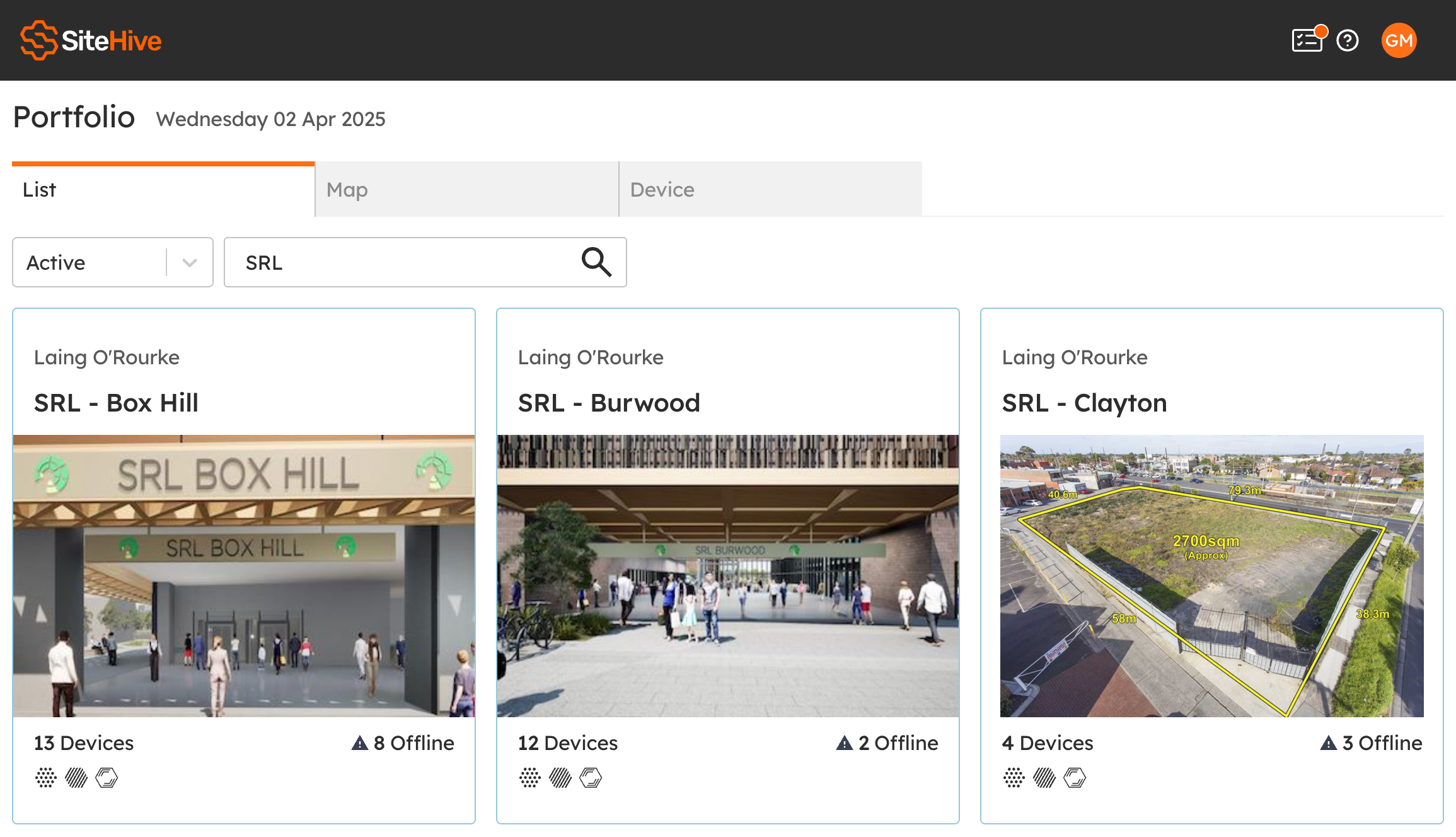Expand the Active status dropdown arrow

point(190,262)
